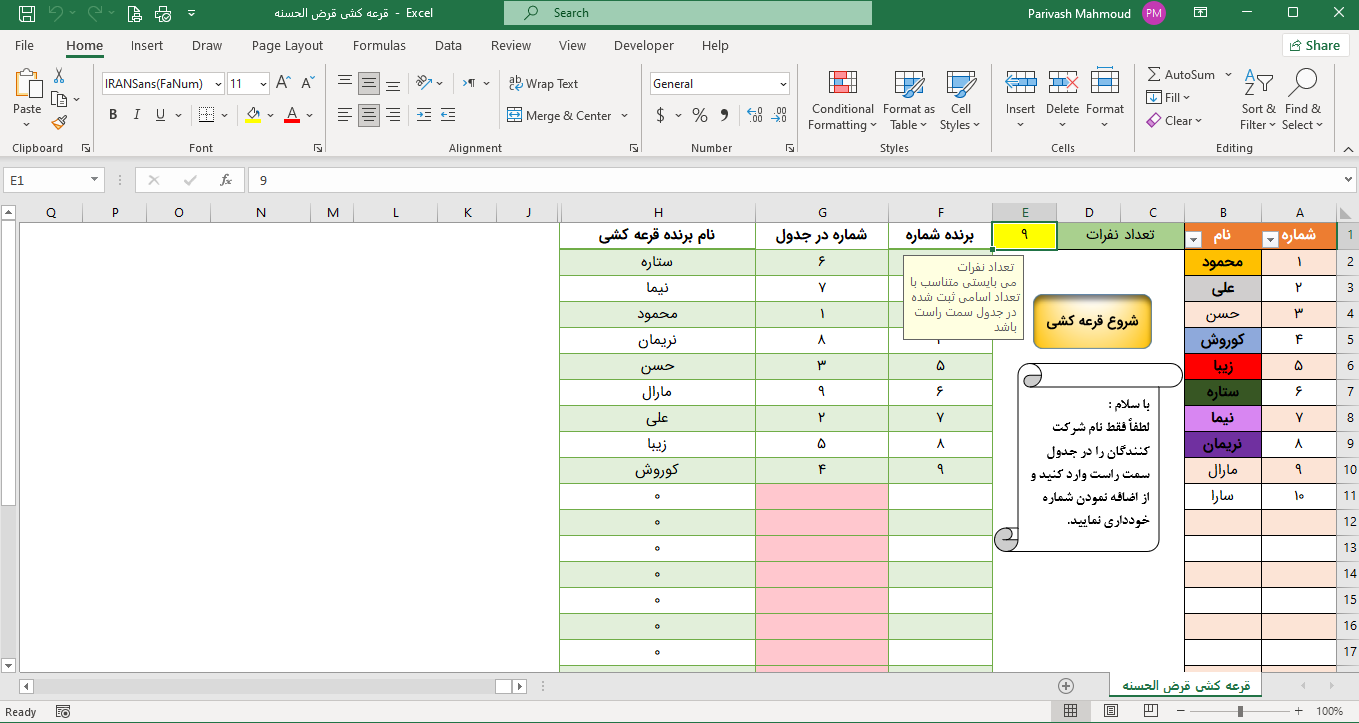
Task: Click the Insert Function fx icon
Action: tap(227, 180)
